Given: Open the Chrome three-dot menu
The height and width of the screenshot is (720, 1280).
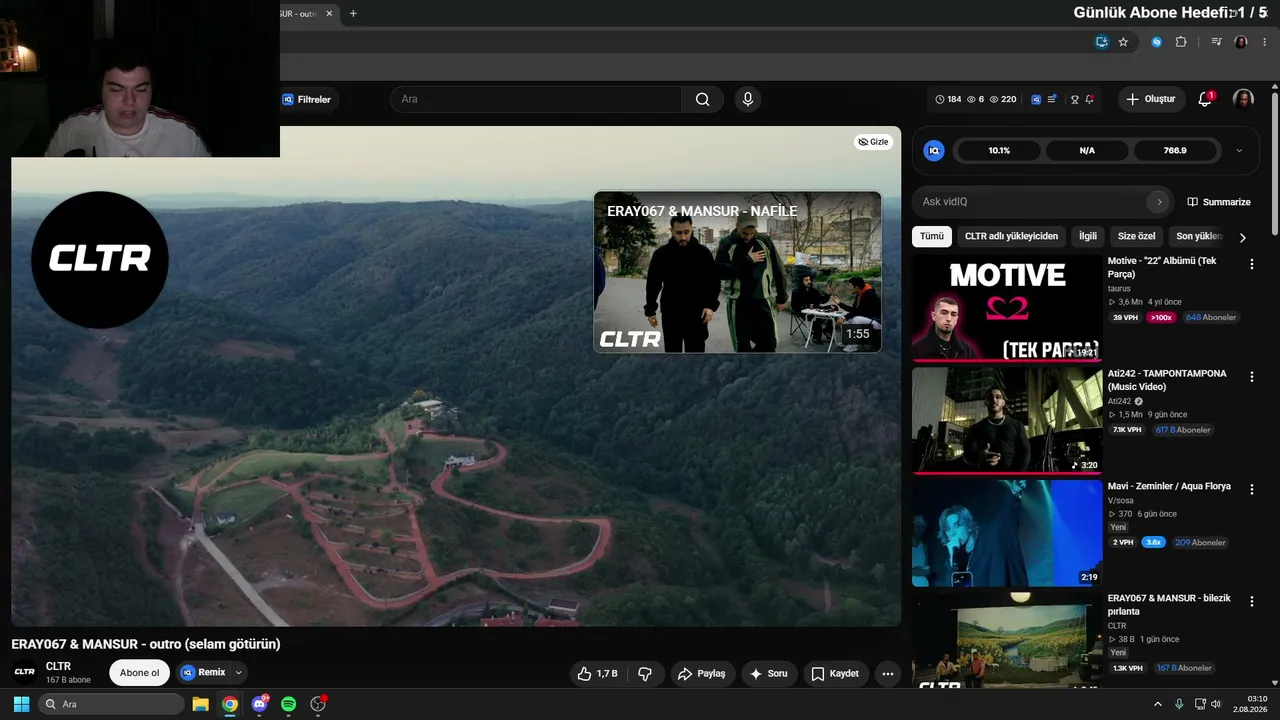Looking at the screenshot, I should pos(1265,42).
